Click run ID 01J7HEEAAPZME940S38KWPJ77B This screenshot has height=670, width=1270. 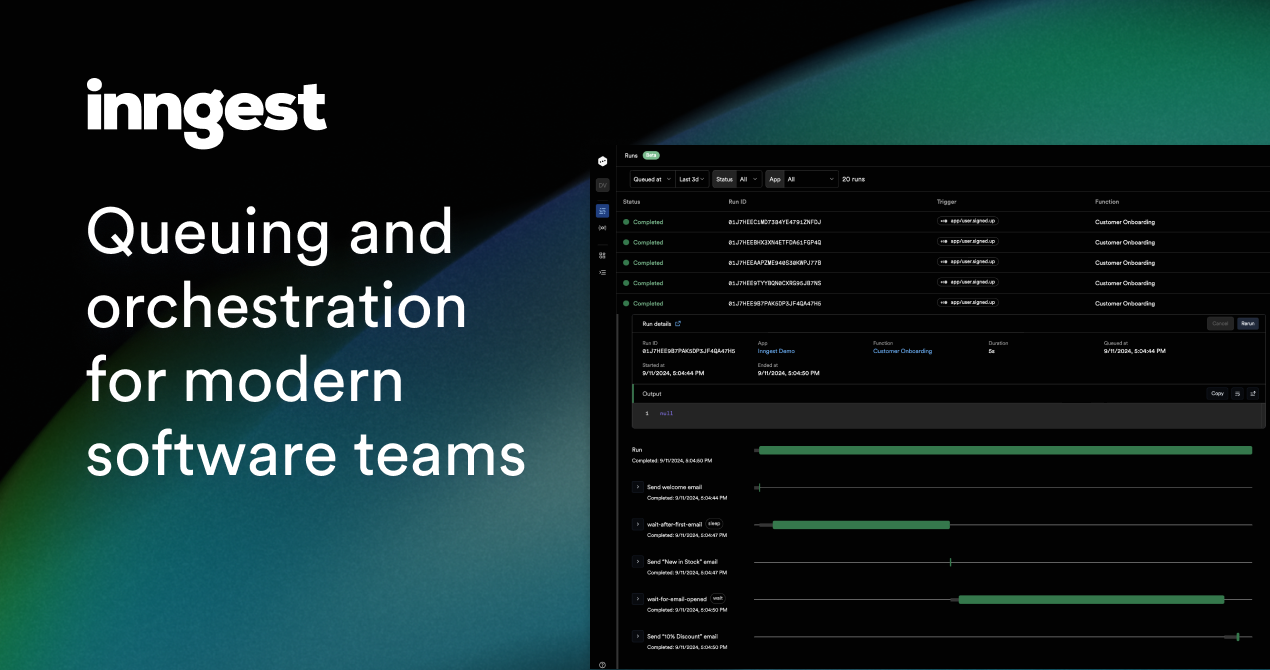coord(774,262)
